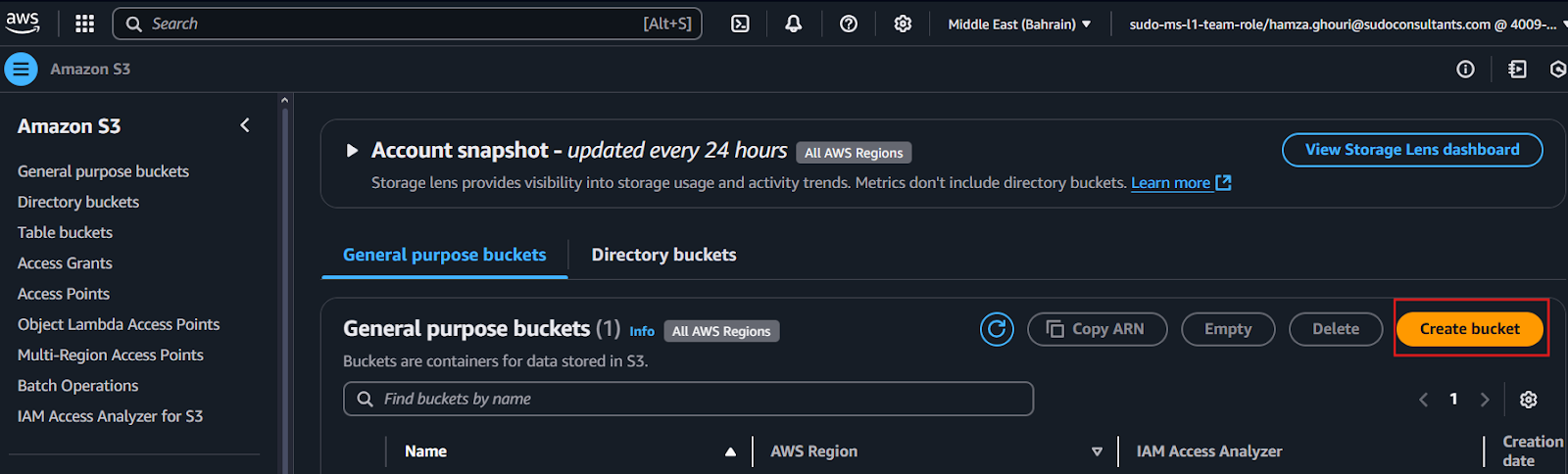Click the info circle icon near Amazon S3 header
The width and height of the screenshot is (1568, 474).
coord(1465,70)
